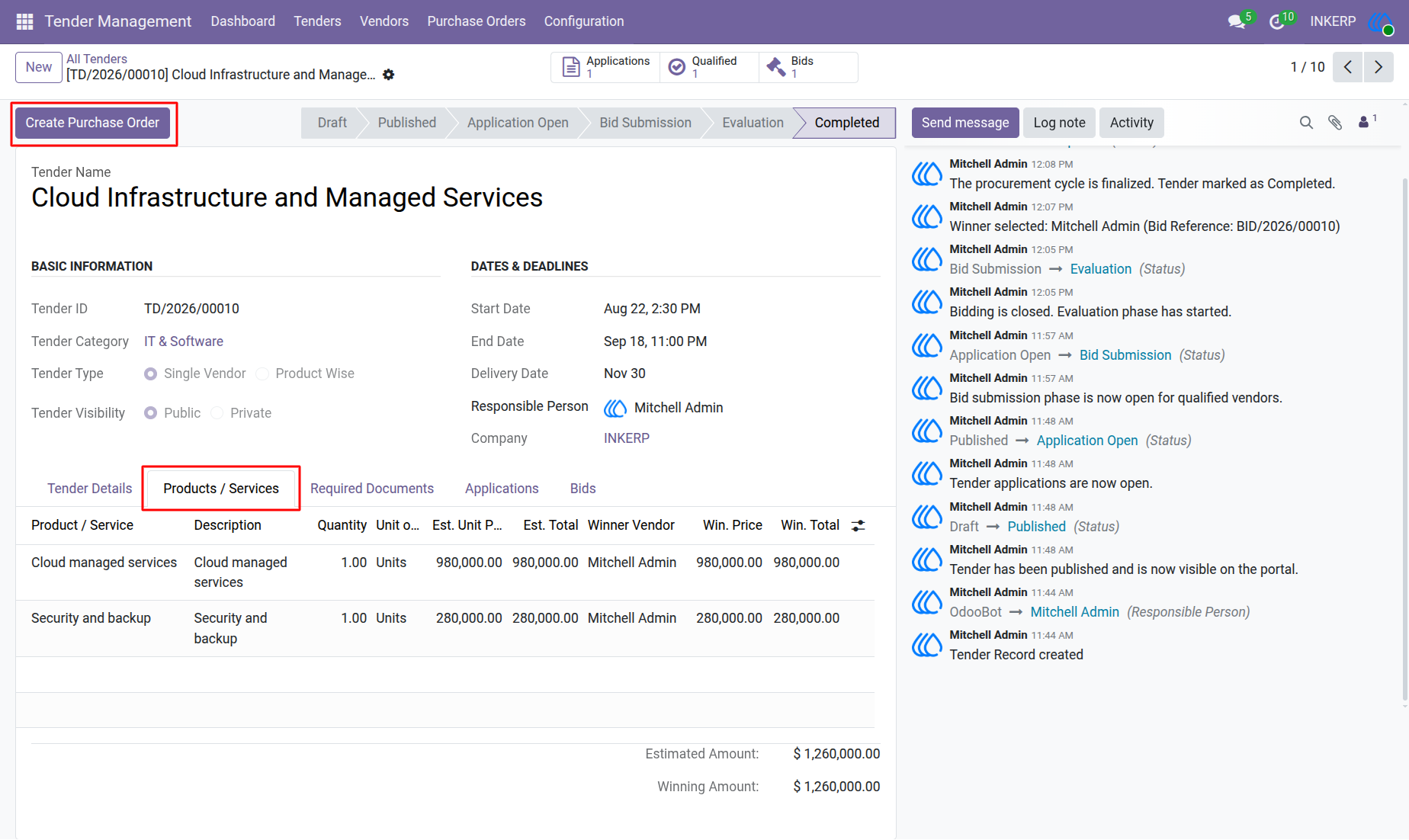Switch to Required Documents tab
The height and width of the screenshot is (840, 1409).
point(372,489)
